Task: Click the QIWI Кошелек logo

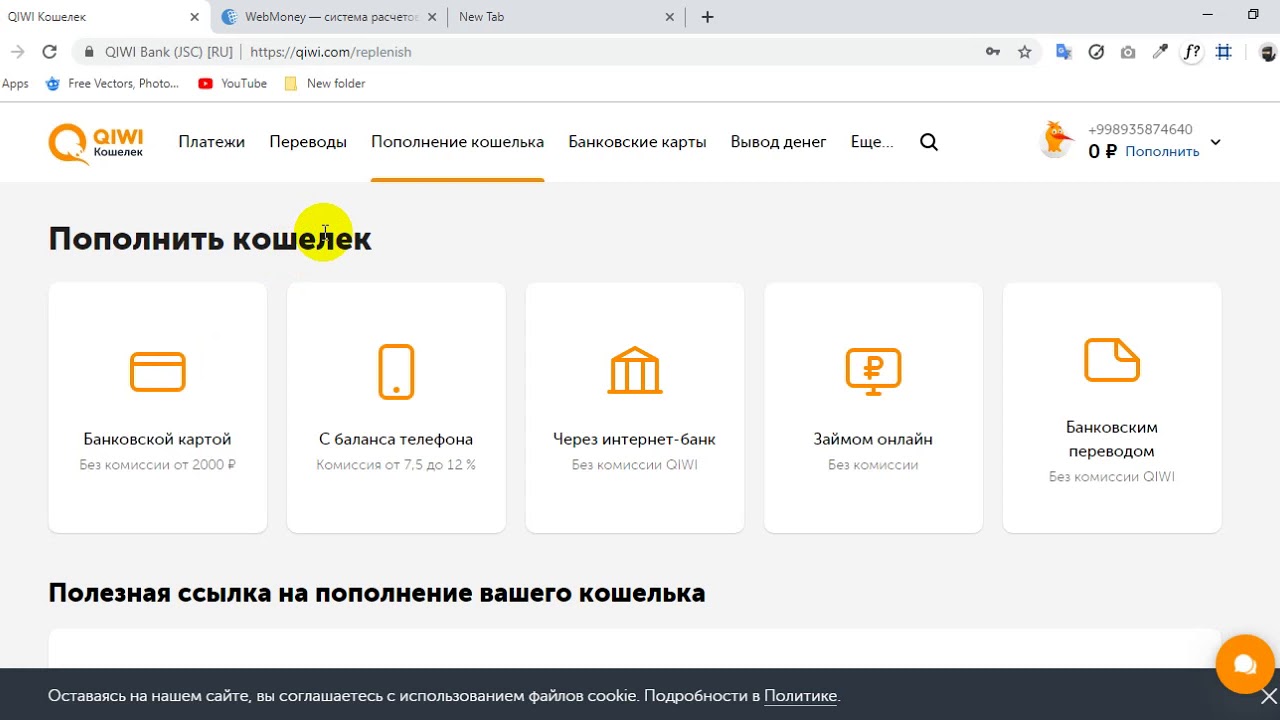Action: 96,142
